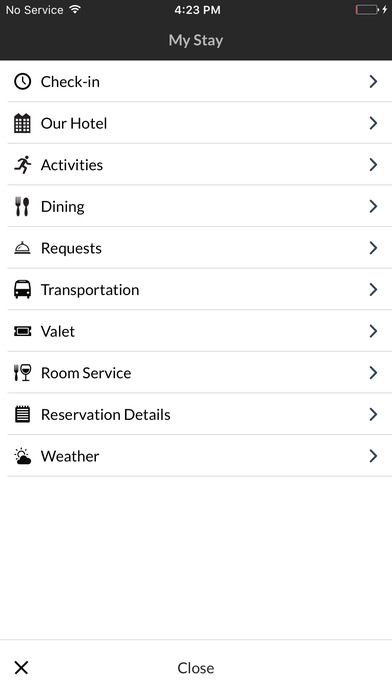Click the X icon at bottom left
Viewport: 392px width, 696px height.
click(21, 668)
